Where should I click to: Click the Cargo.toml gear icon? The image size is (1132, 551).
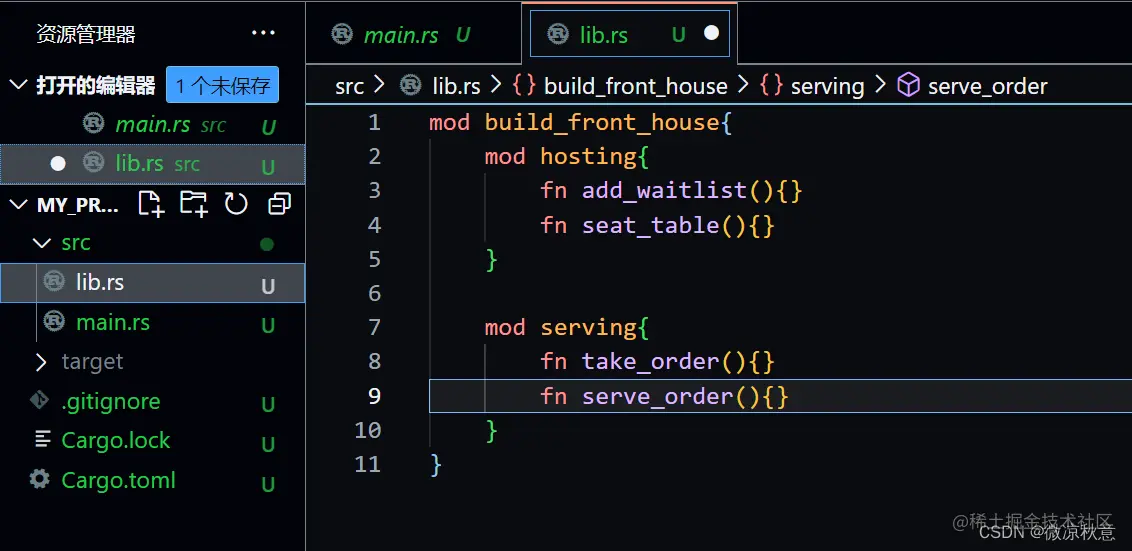39,479
